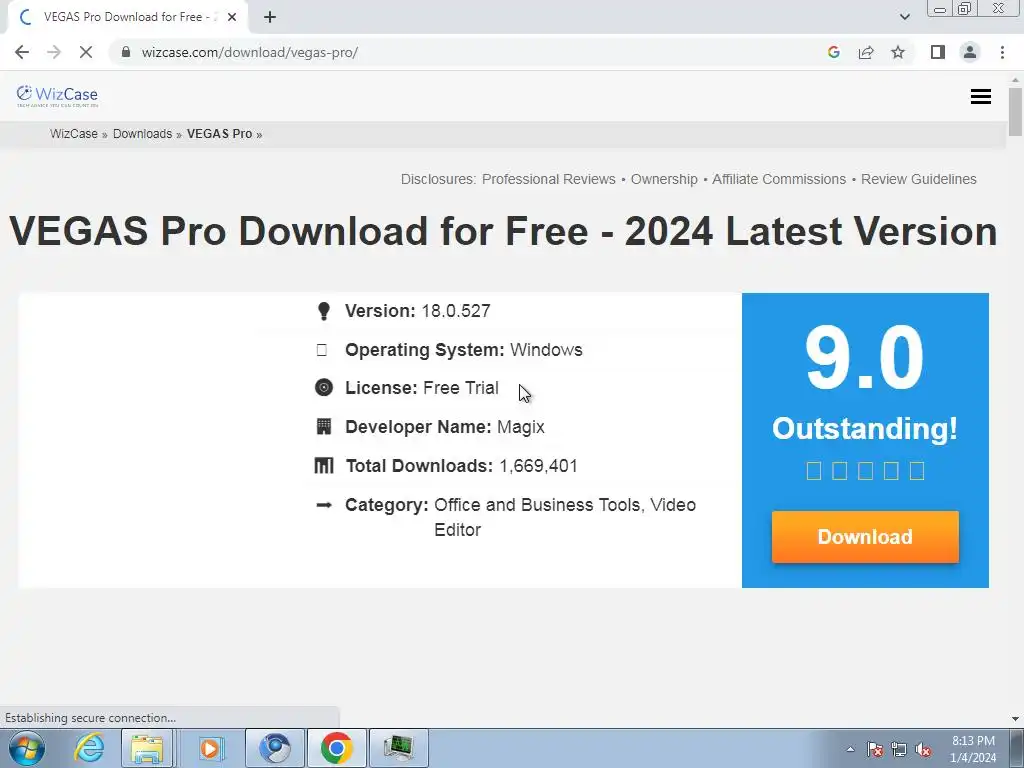Click Developer Name: Magix text
This screenshot has width=1024, height=768.
[x=445, y=427]
